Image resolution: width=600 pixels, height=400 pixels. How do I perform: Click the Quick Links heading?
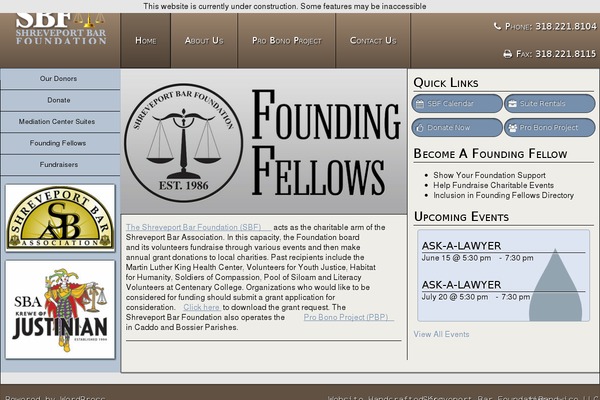(x=446, y=83)
